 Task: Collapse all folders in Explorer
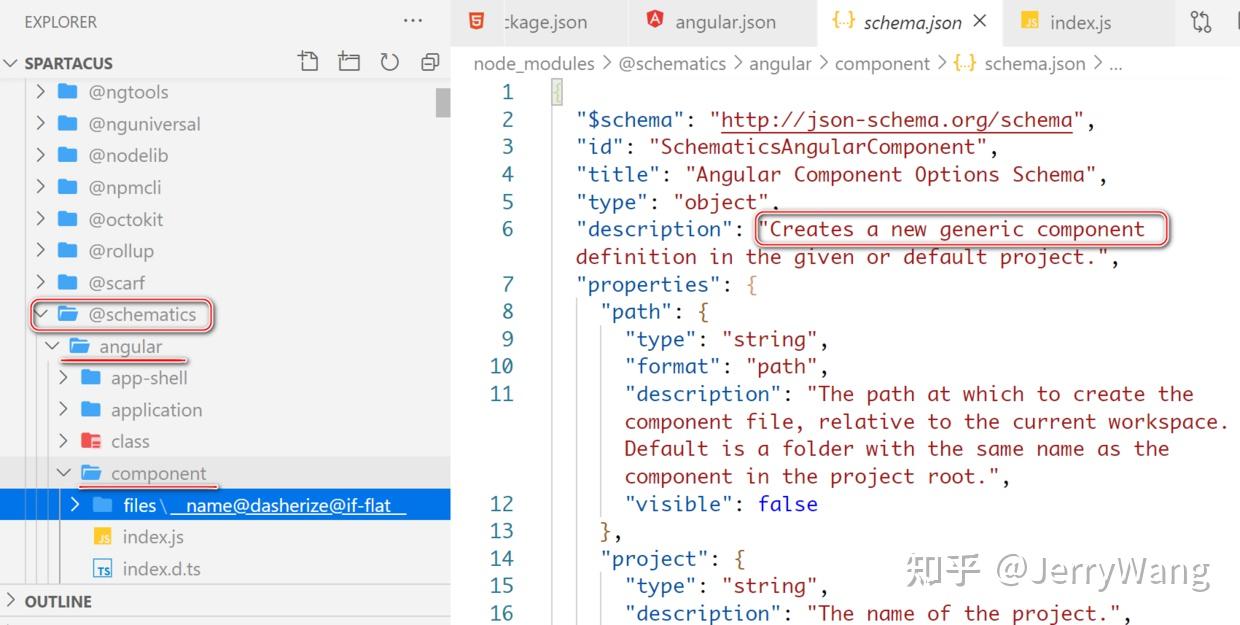pyautogui.click(x=430, y=62)
